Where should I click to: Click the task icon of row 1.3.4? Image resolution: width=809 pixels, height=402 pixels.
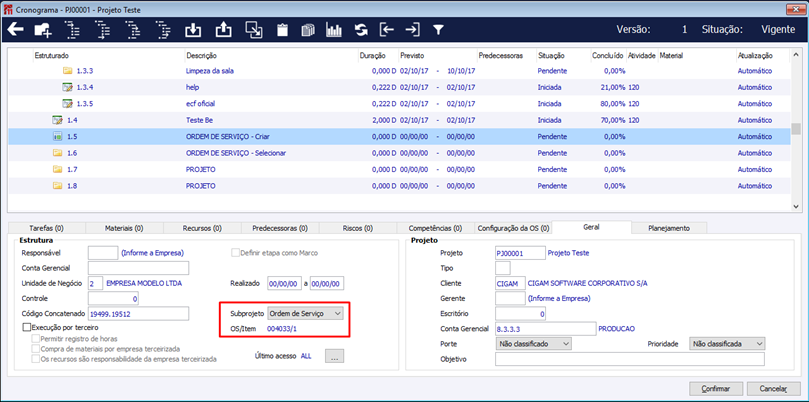[x=68, y=87]
